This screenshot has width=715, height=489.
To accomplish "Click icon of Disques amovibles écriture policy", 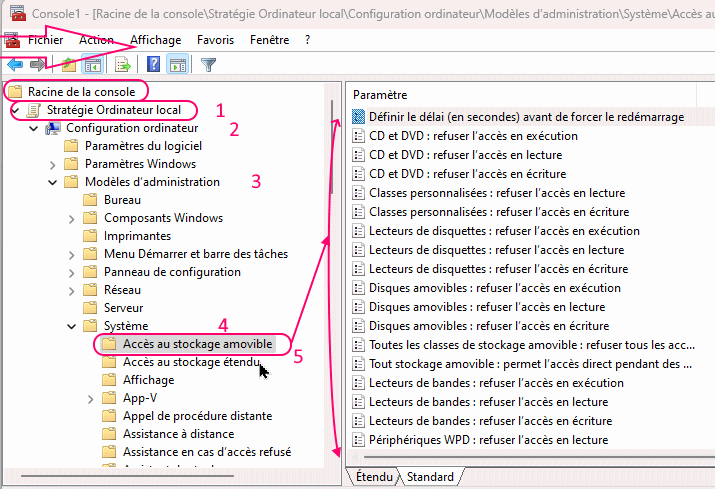I will [x=358, y=326].
